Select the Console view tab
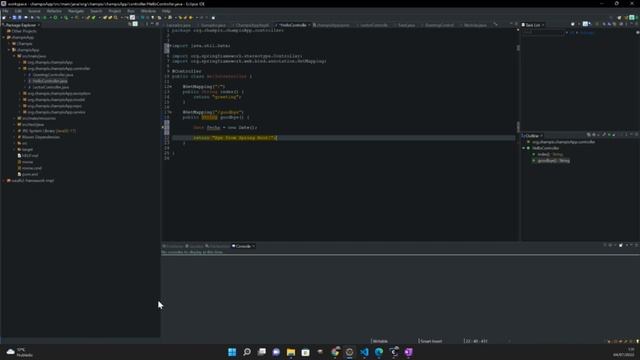 pyautogui.click(x=243, y=246)
